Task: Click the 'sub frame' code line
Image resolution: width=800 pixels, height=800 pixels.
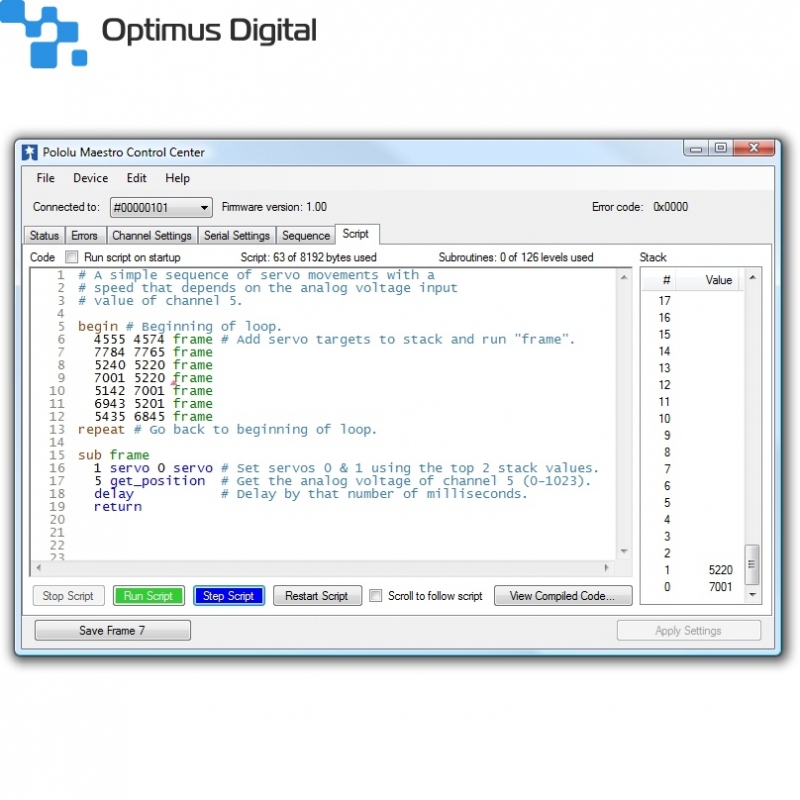Action: [113, 455]
